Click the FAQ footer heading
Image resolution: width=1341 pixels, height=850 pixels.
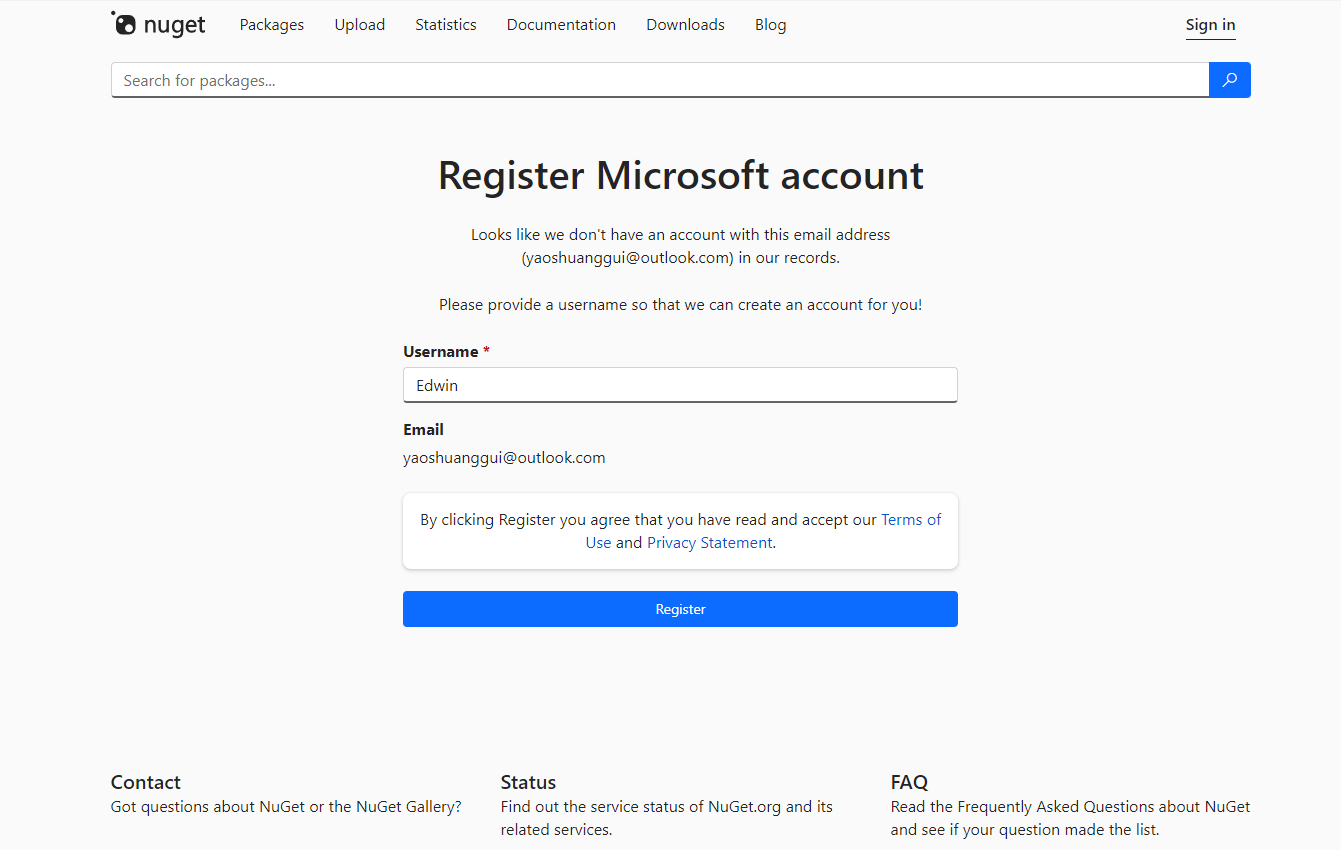(909, 782)
